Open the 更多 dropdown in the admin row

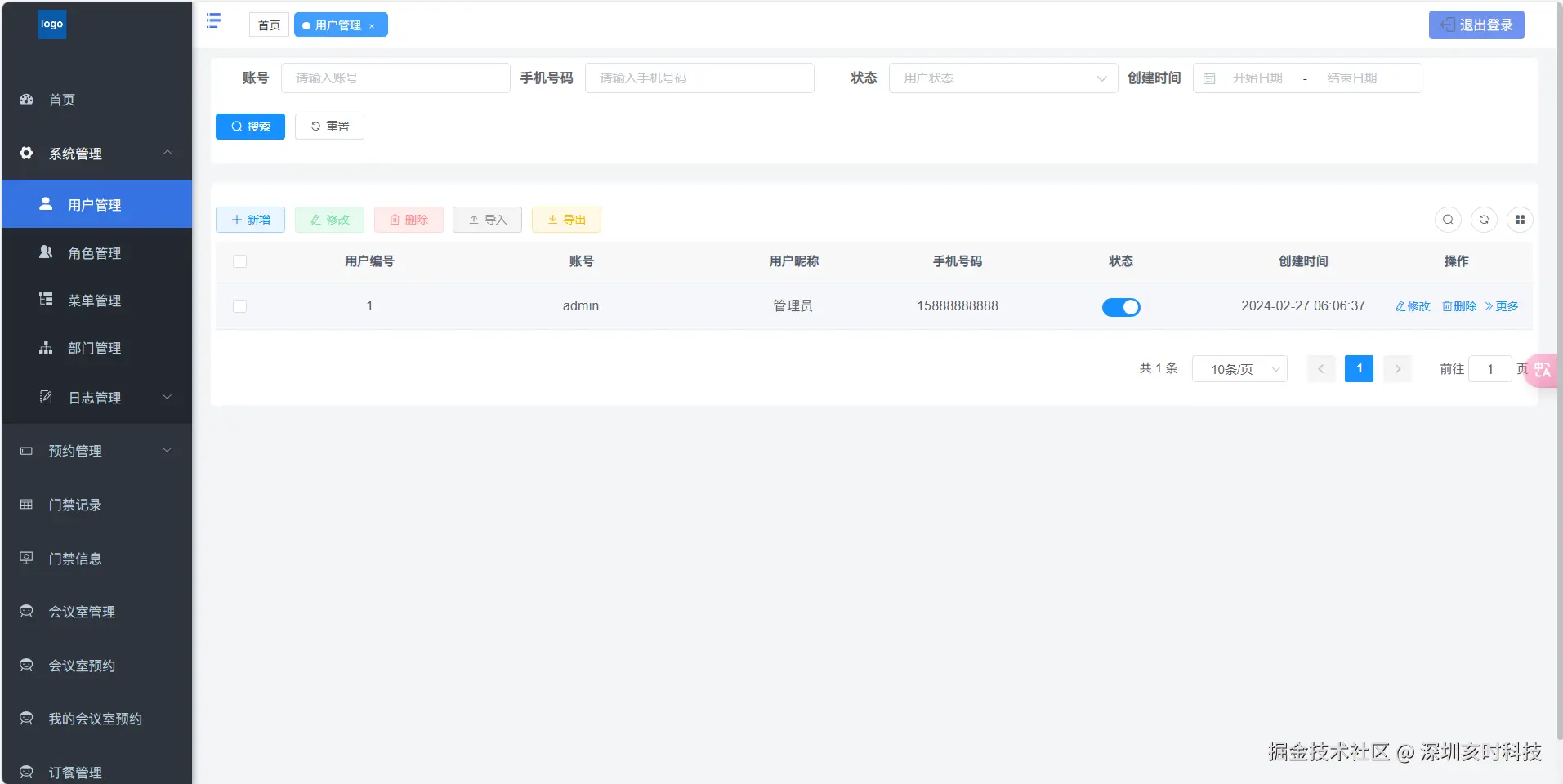1502,306
